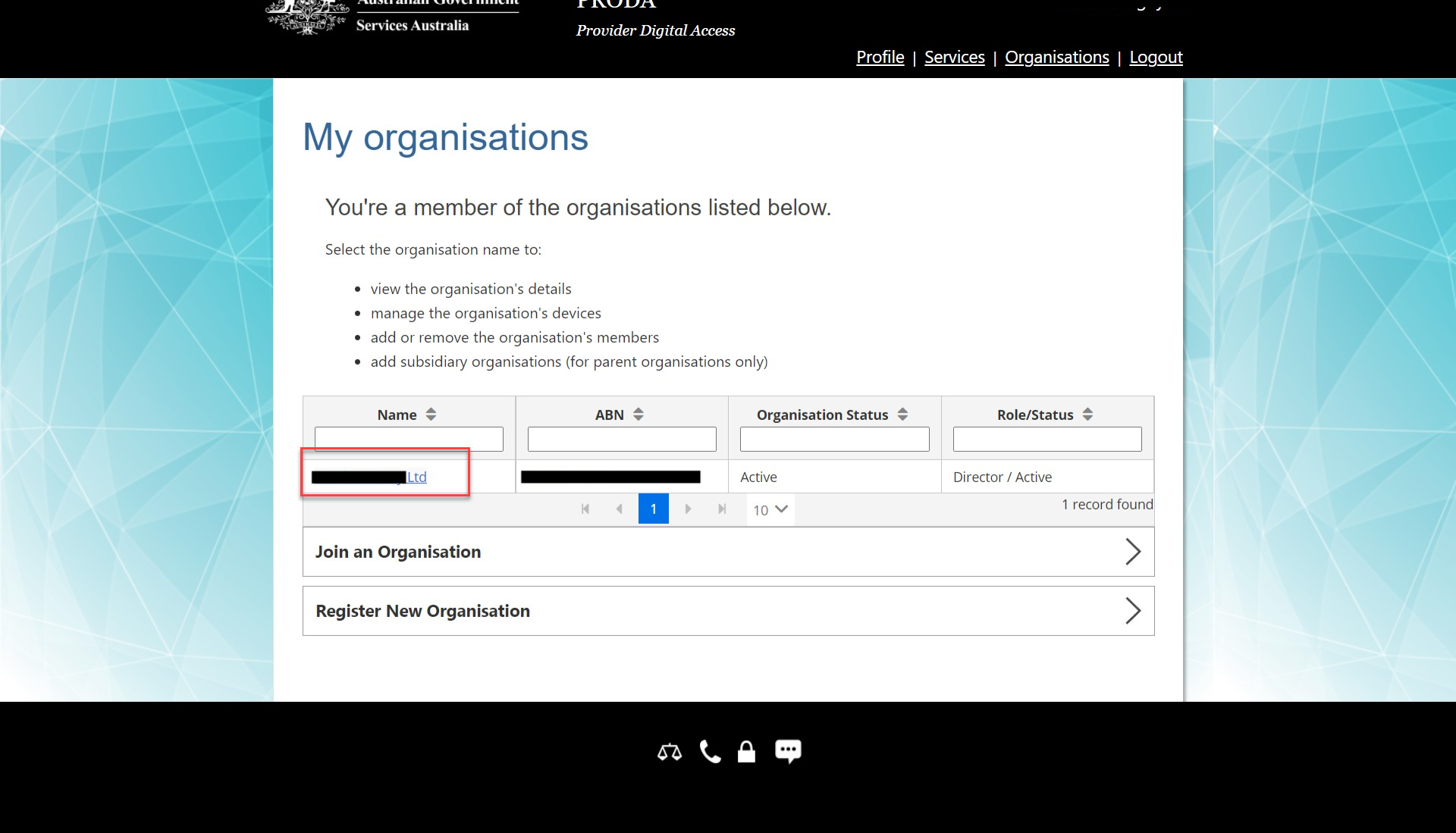
Task: Focus the Role/Status filter input box
Action: tap(1047, 440)
